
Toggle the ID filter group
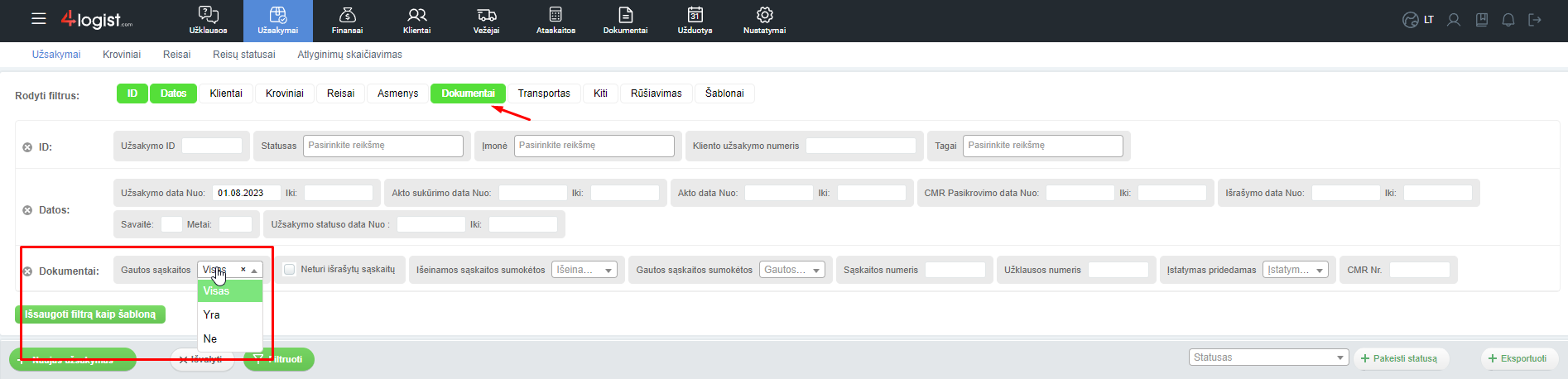point(132,94)
